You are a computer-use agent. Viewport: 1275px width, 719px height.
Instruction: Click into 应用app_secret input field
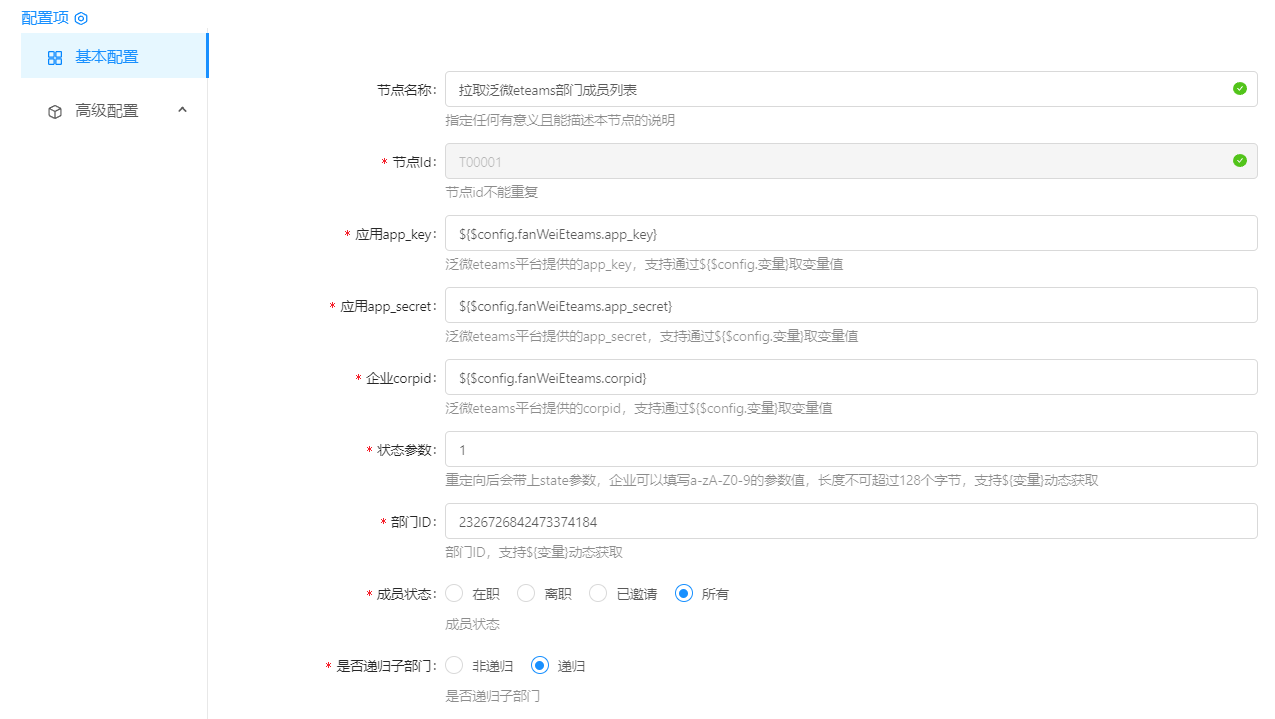click(x=850, y=305)
